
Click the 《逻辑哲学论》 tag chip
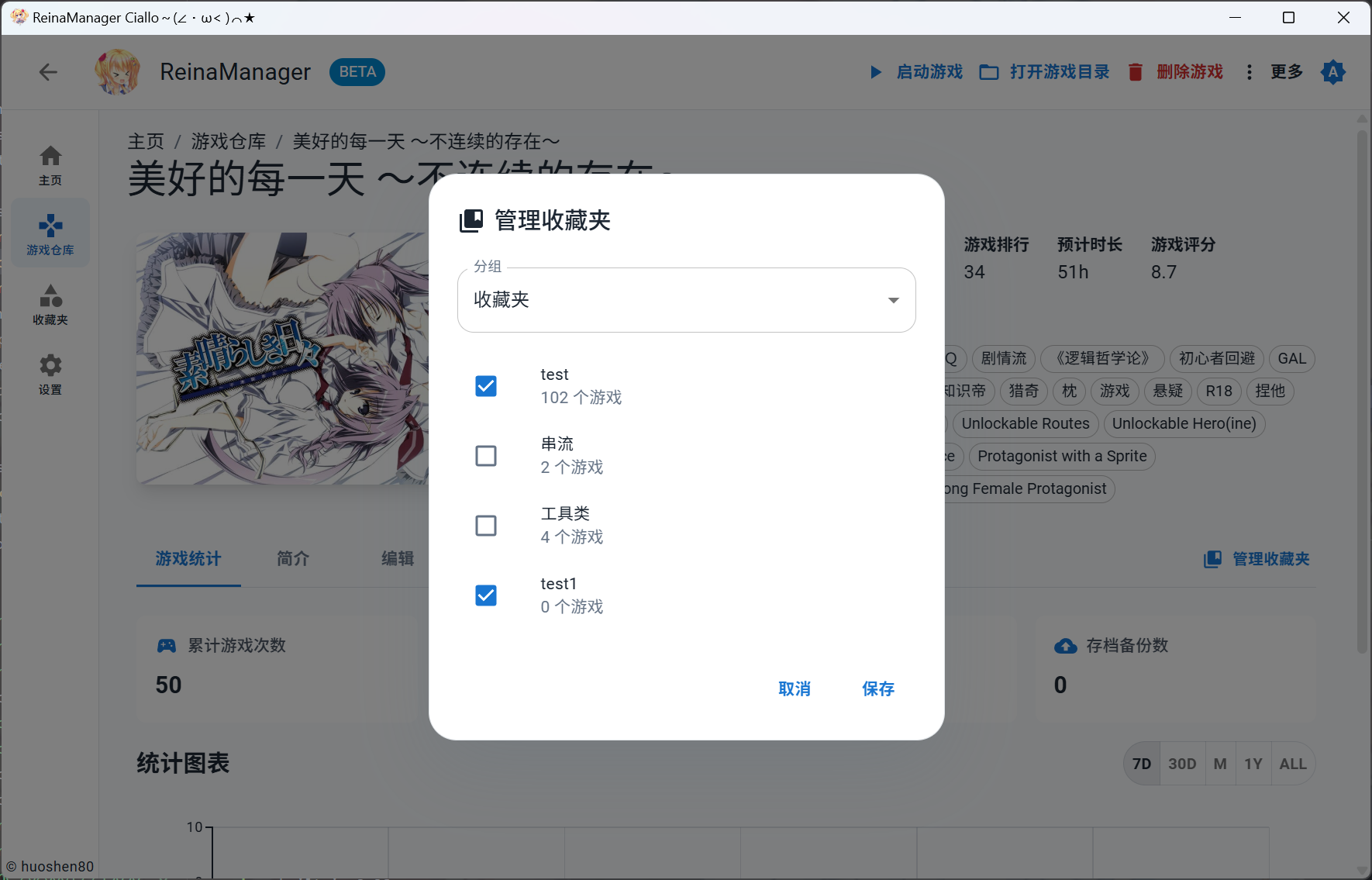tap(1102, 358)
